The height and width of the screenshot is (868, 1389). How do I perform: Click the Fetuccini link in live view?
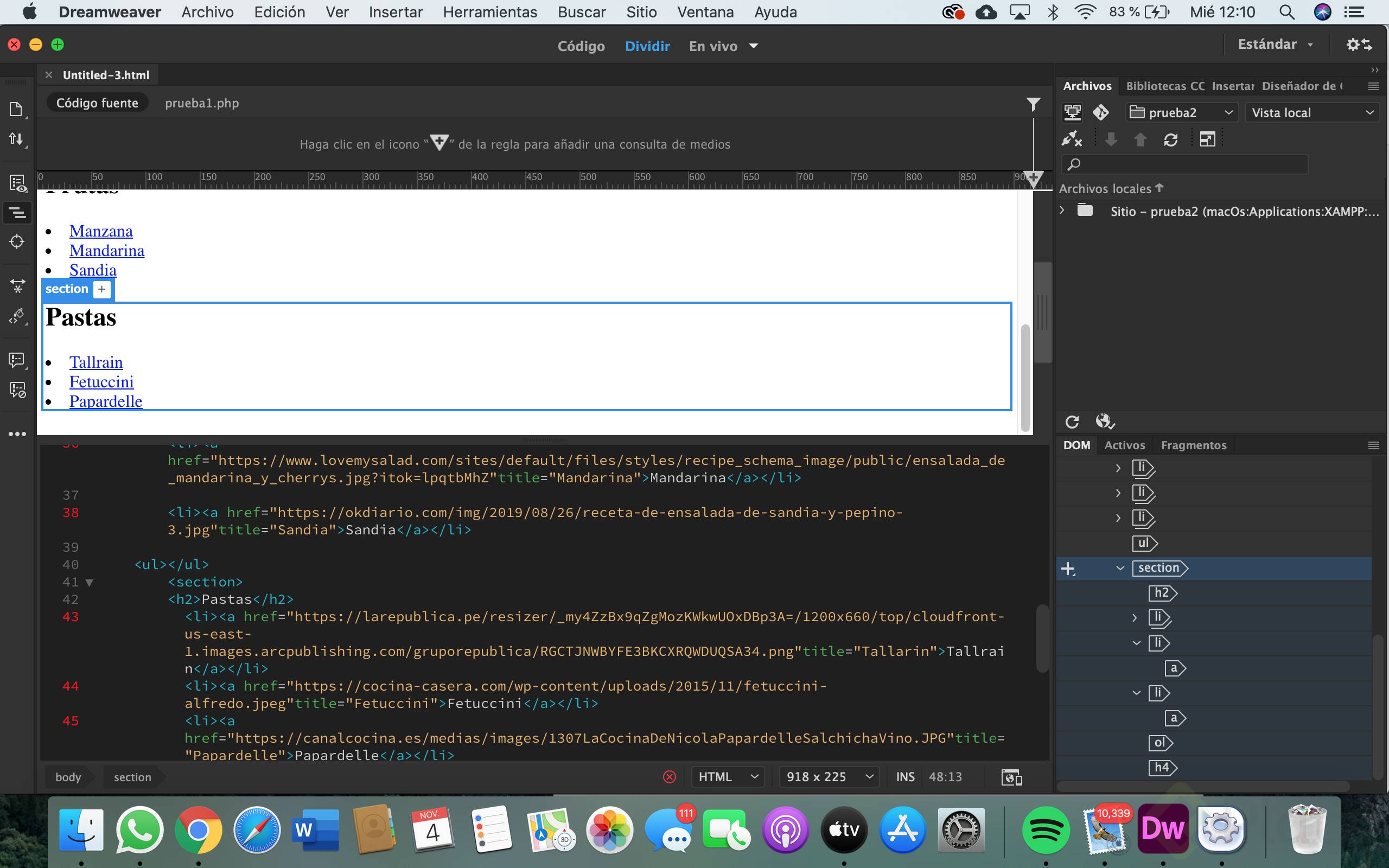(x=101, y=382)
